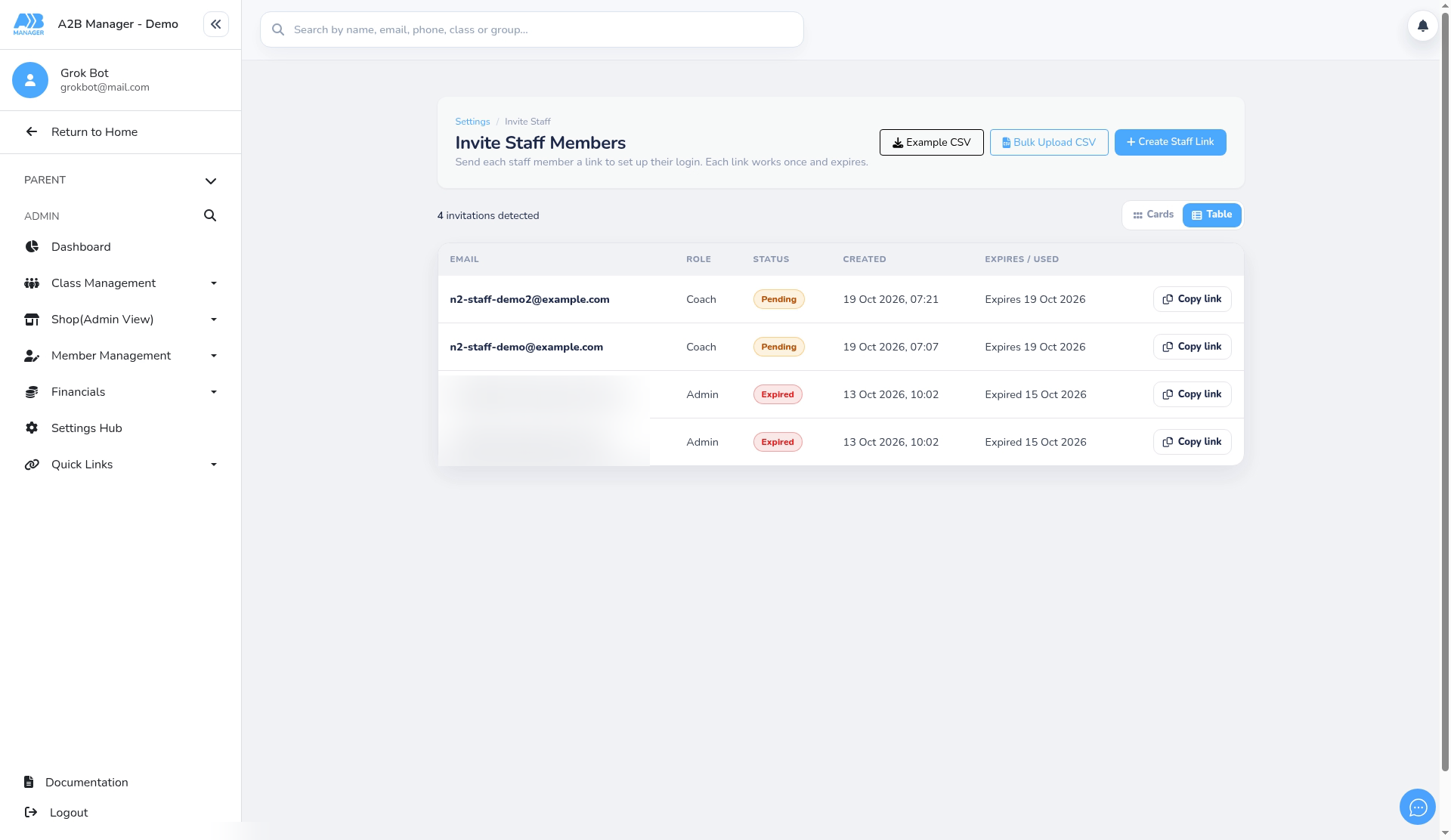The image size is (1451, 840).
Task: Copy link for first Expired Admin invite
Action: coord(1192,394)
